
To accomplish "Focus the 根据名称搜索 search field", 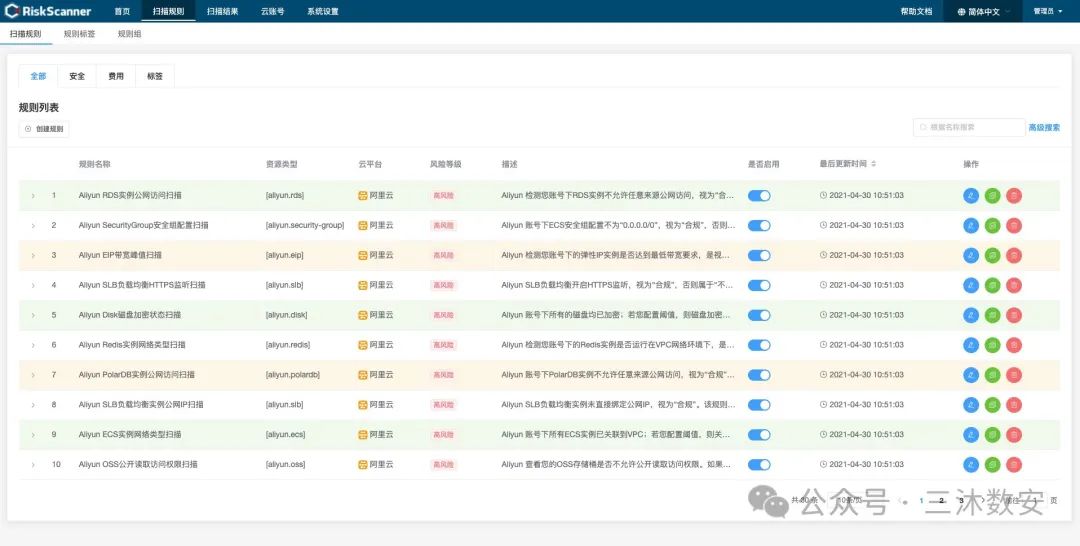I will point(969,127).
